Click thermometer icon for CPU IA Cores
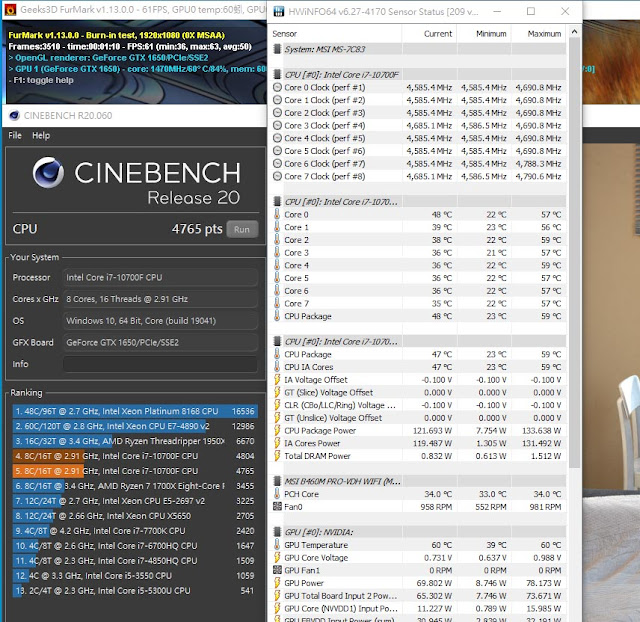The image size is (640, 622). point(277,367)
